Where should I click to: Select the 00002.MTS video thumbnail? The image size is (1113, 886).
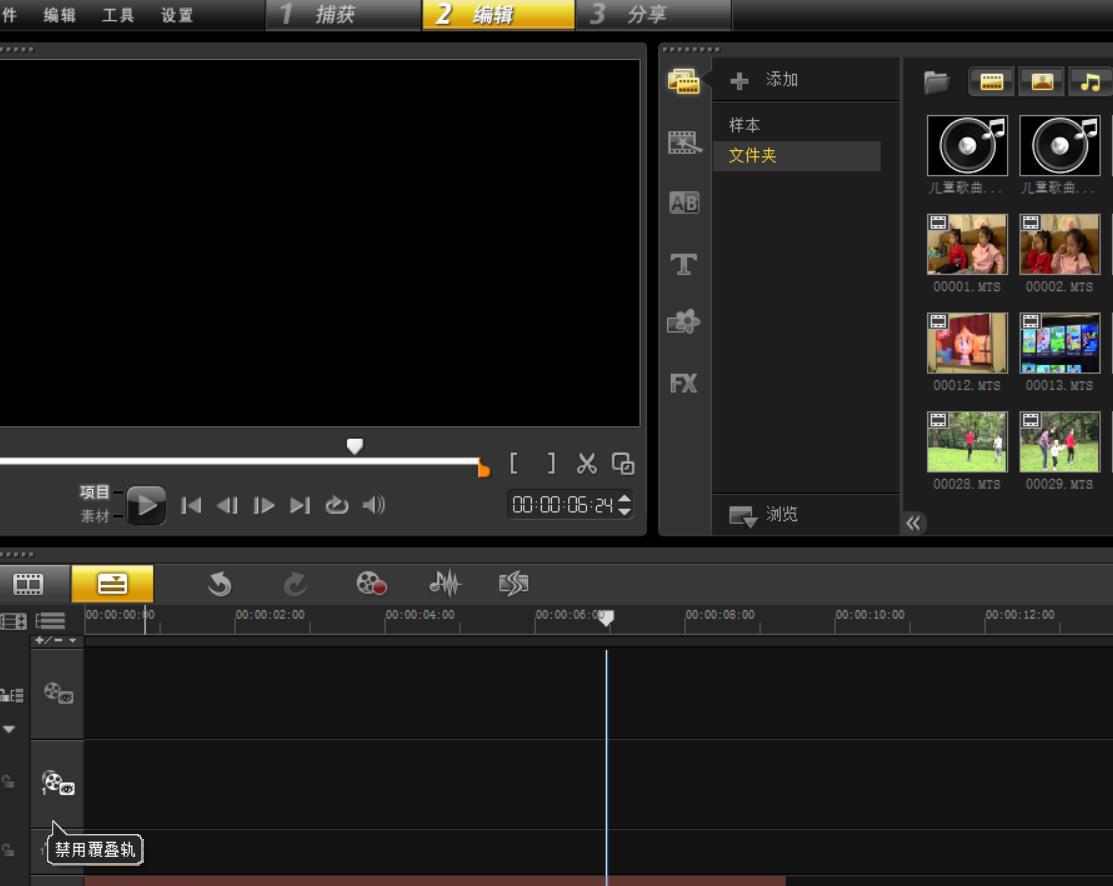click(1059, 244)
